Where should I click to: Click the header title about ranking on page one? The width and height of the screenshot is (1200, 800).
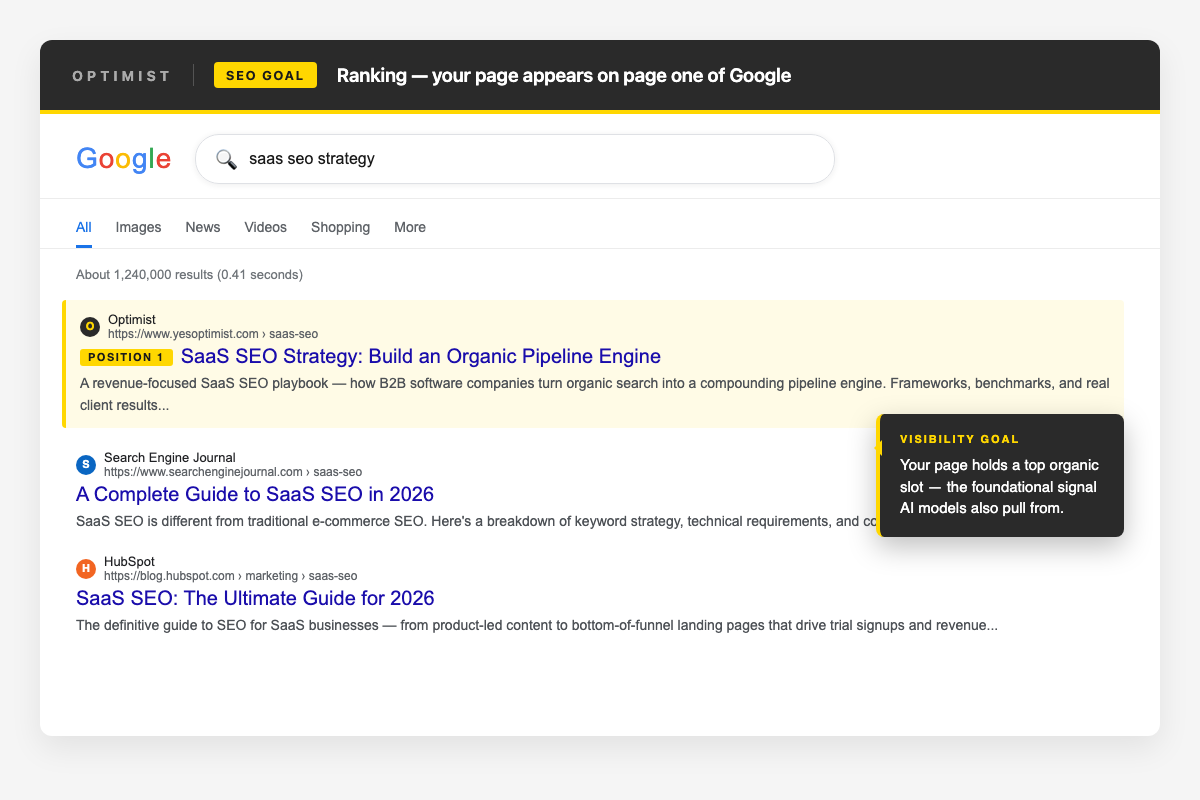click(x=564, y=75)
